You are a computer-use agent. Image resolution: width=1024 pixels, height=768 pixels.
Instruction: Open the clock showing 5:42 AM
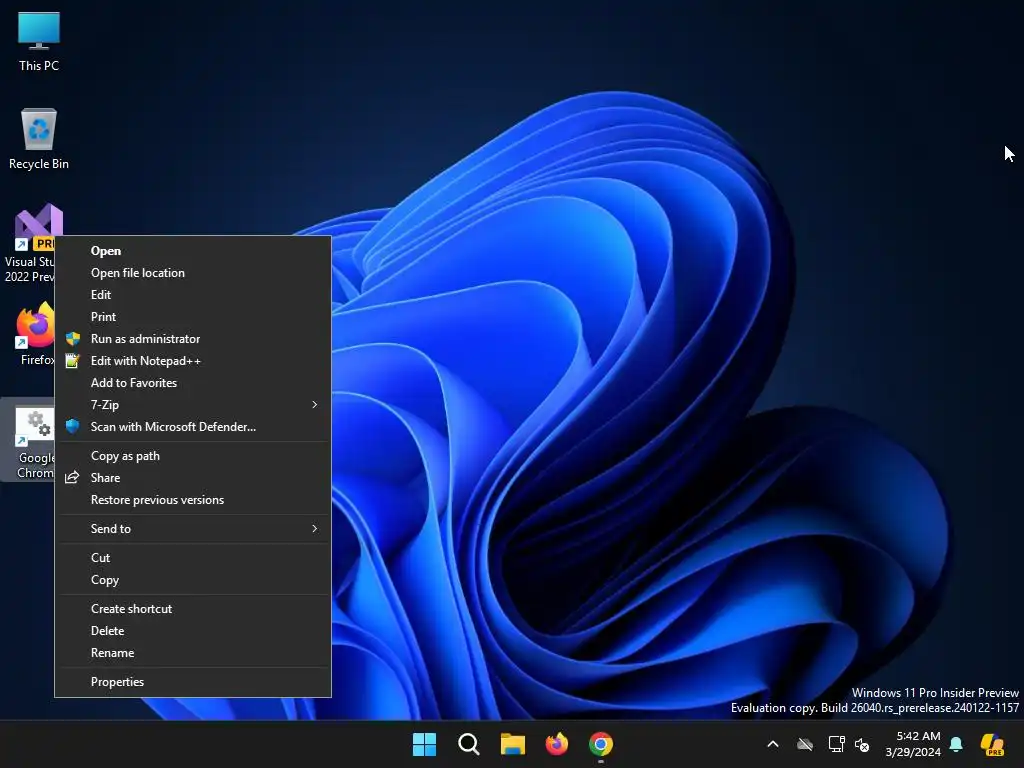[913, 744]
